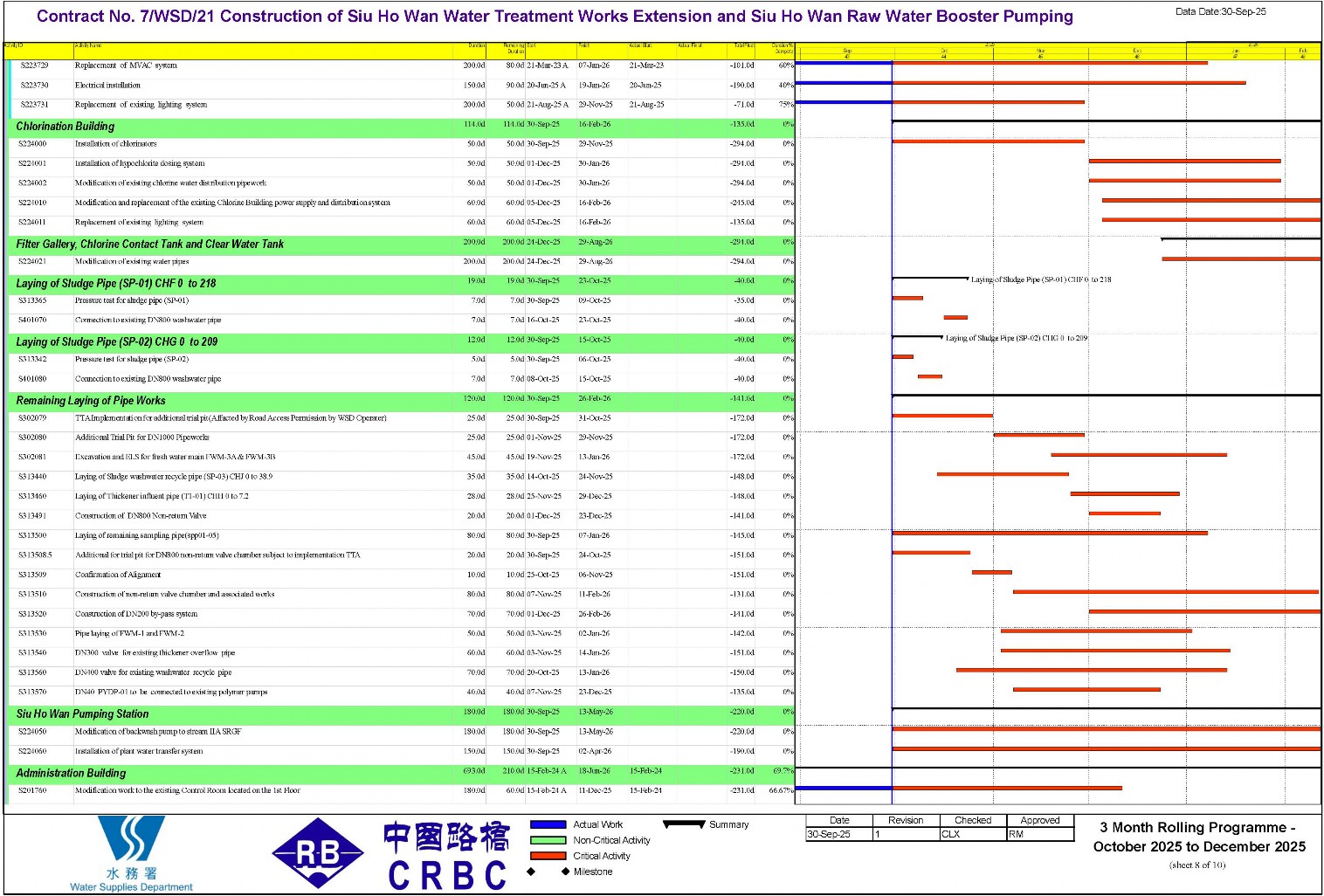Select the Installation of plant water transfer system row

(403, 751)
